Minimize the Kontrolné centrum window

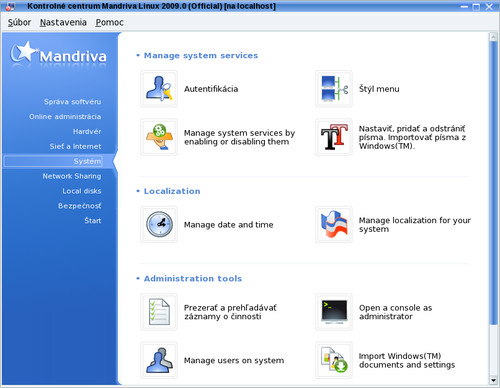(x=464, y=7)
